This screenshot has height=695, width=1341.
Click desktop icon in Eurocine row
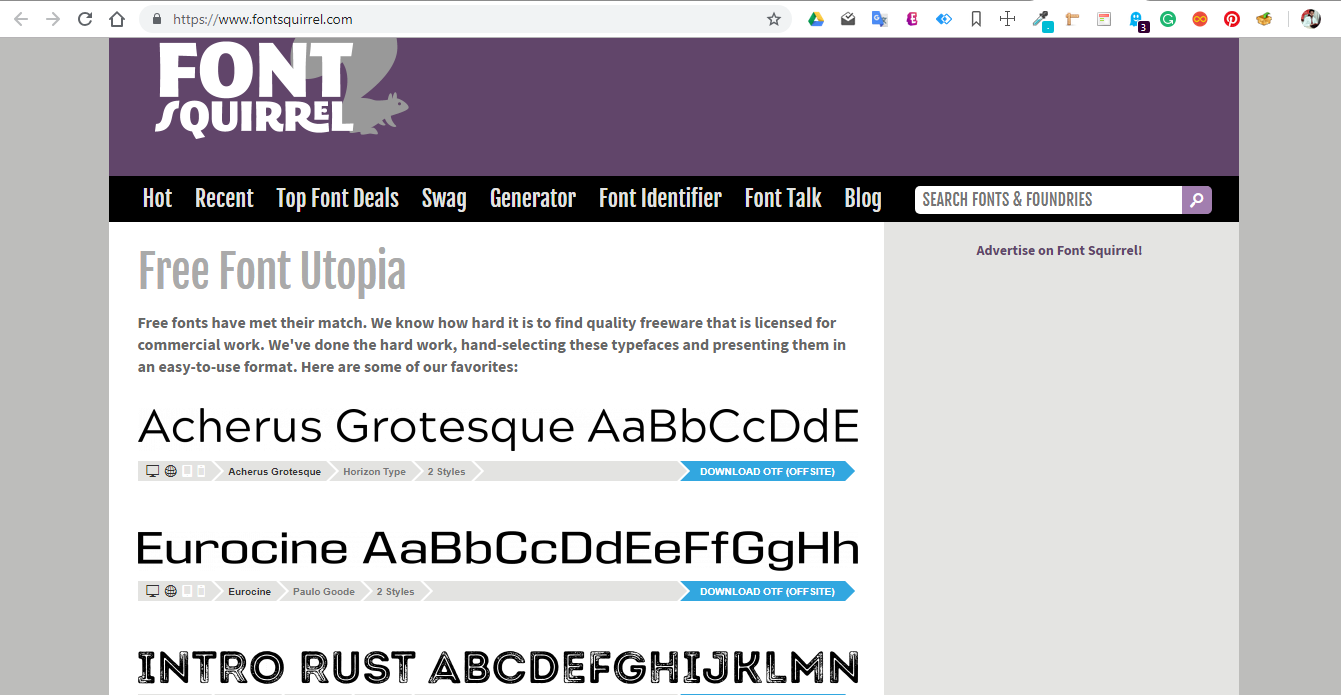153,591
